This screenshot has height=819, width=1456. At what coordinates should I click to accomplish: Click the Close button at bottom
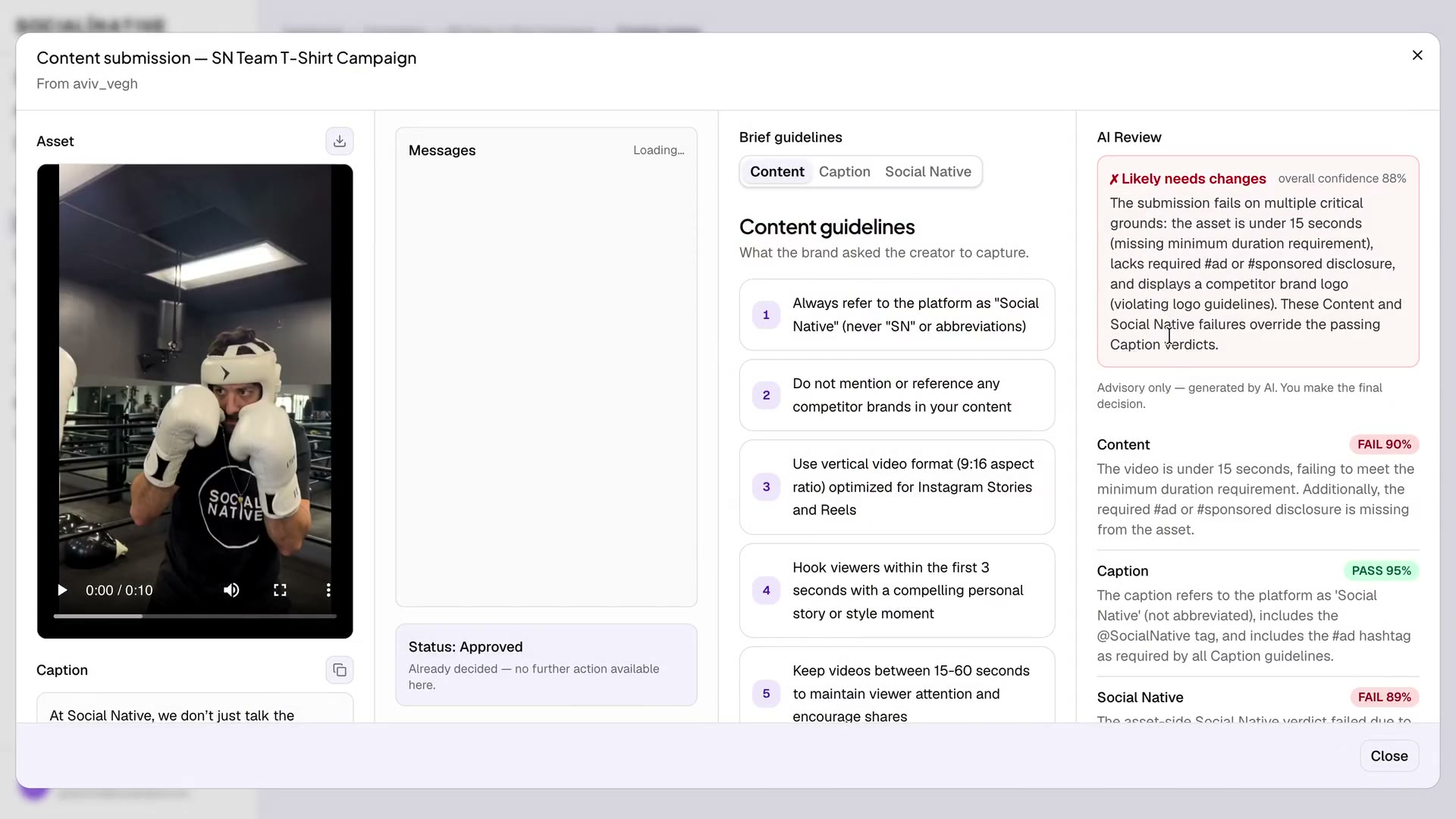tap(1389, 756)
